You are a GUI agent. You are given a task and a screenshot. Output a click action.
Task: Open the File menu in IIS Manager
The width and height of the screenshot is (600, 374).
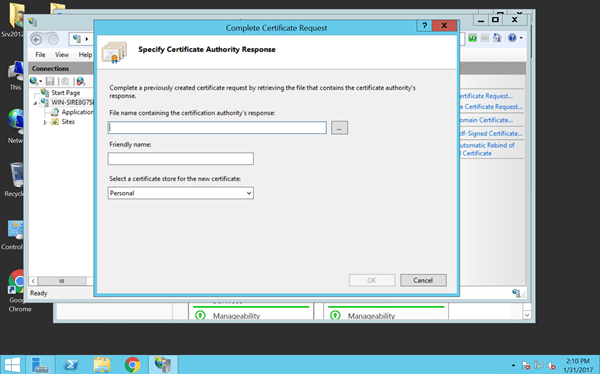[x=40, y=55]
